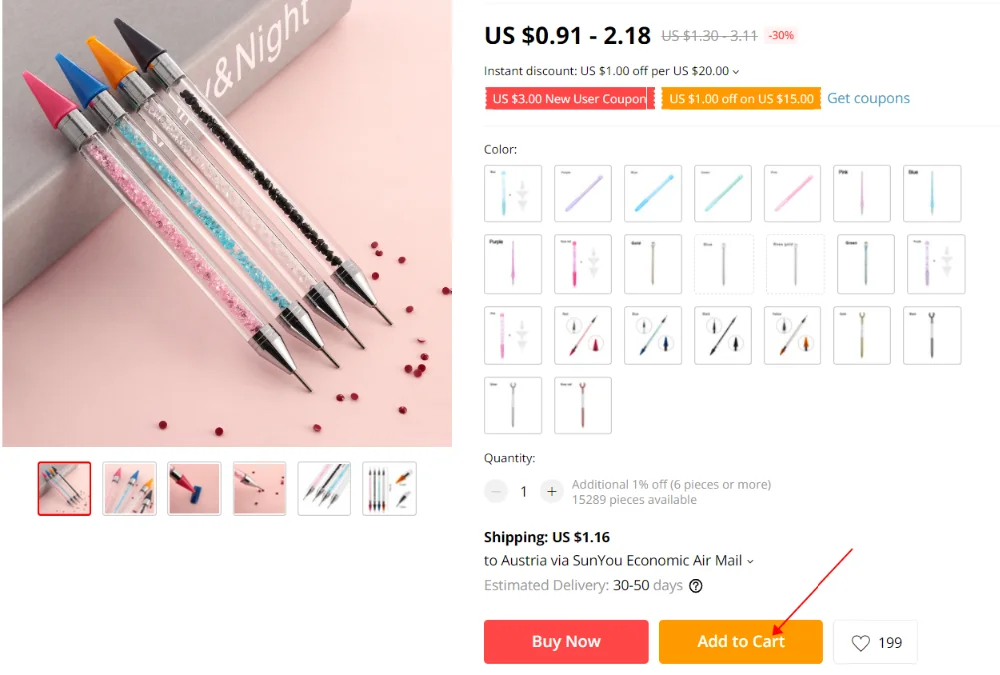1000x675 pixels.
Task: Choose the diagonal green pen color option
Action: (x=723, y=193)
